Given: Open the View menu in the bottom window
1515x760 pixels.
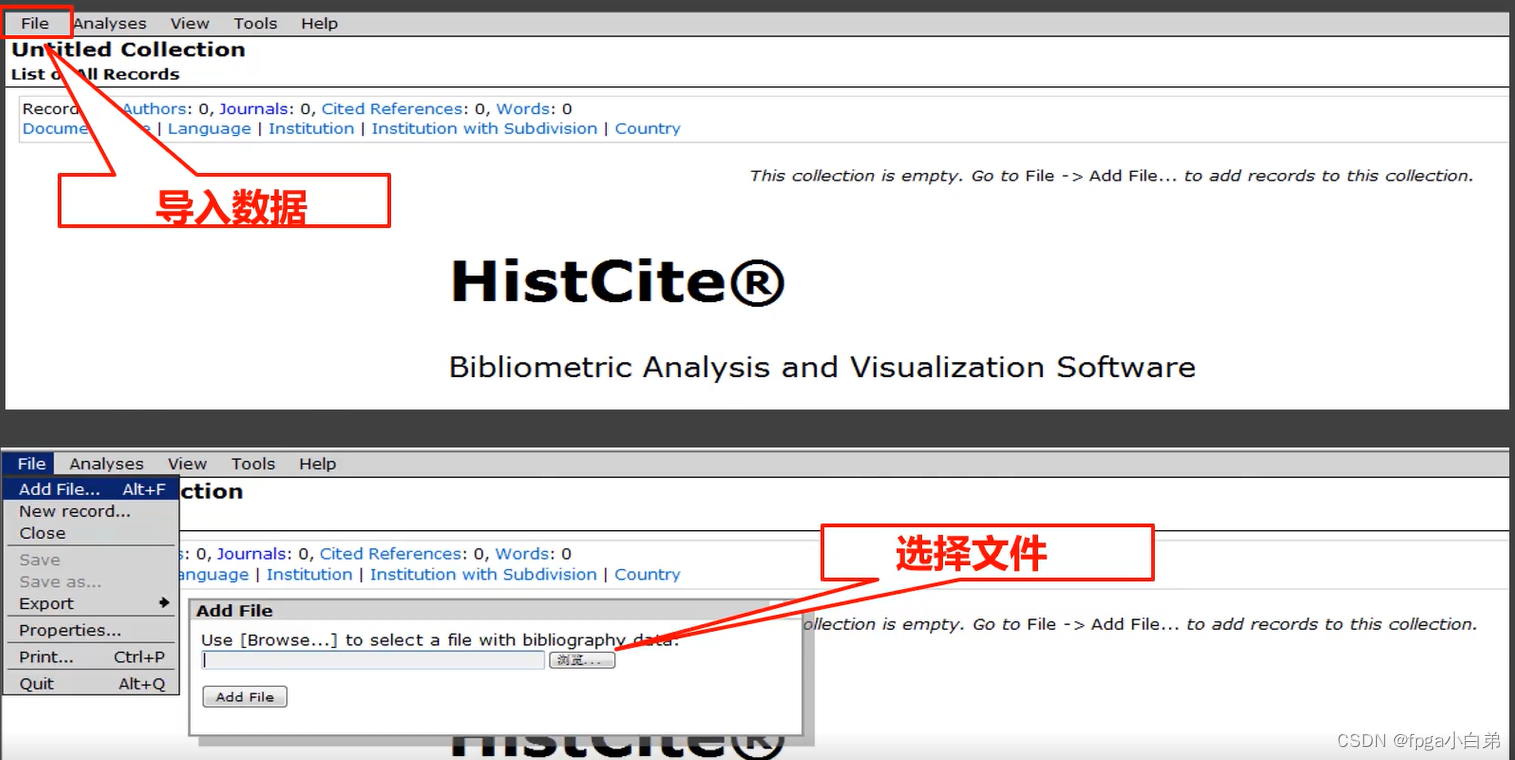Looking at the screenshot, I should coord(187,464).
